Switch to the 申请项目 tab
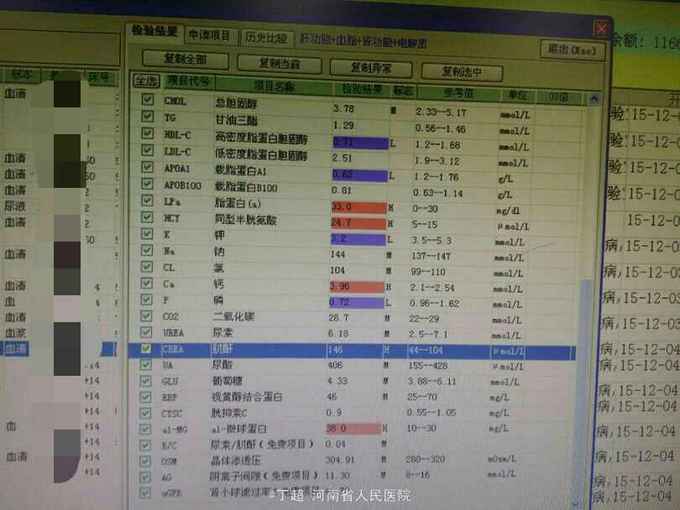This screenshot has width=680, height=510. (210, 36)
